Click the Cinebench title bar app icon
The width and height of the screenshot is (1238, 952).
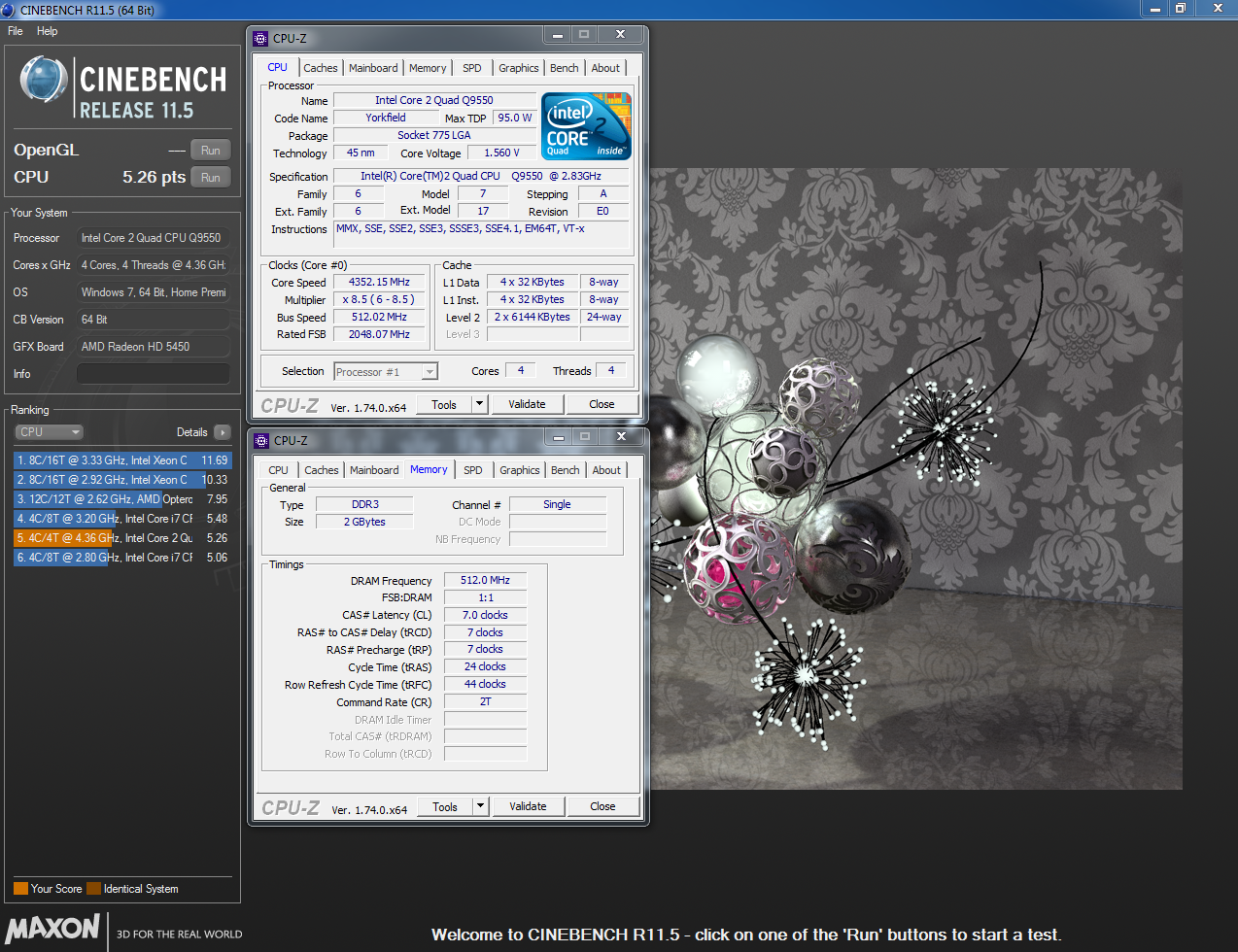click(x=9, y=10)
